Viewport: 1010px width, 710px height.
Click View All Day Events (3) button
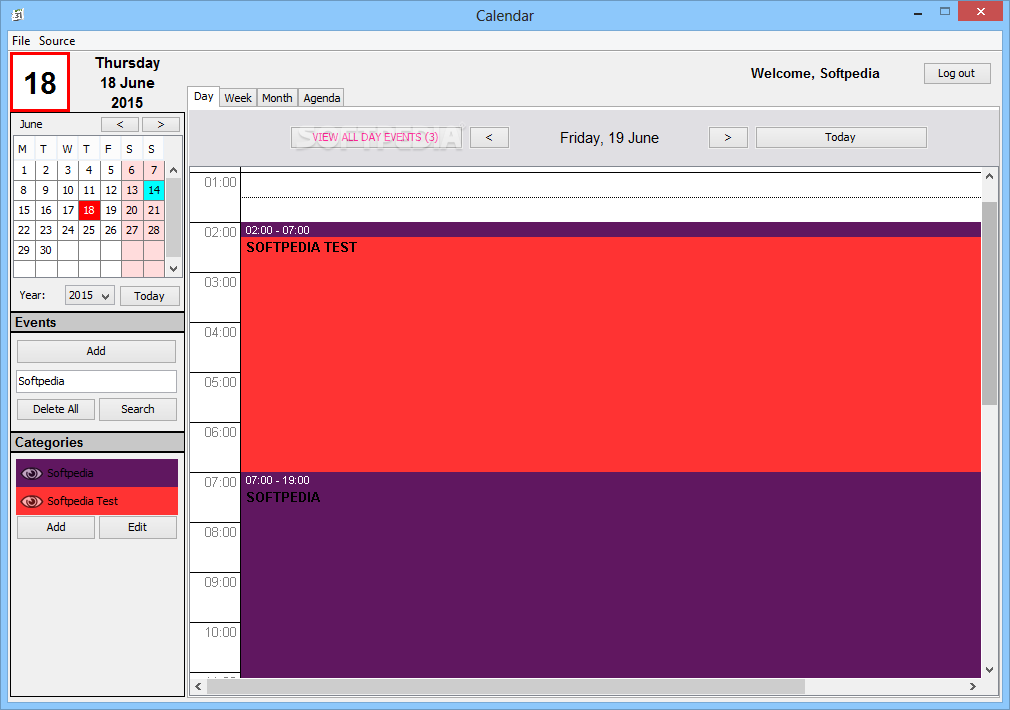376,137
